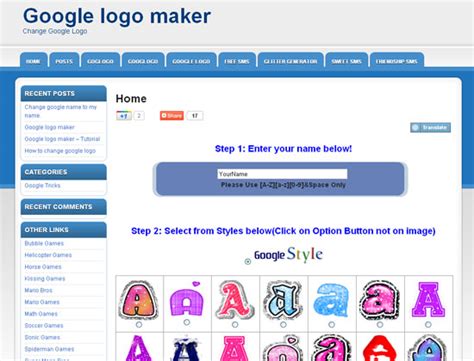This screenshot has height=361, width=474.
Task: Select radio under pink black-outlined a
Action: 380,324
